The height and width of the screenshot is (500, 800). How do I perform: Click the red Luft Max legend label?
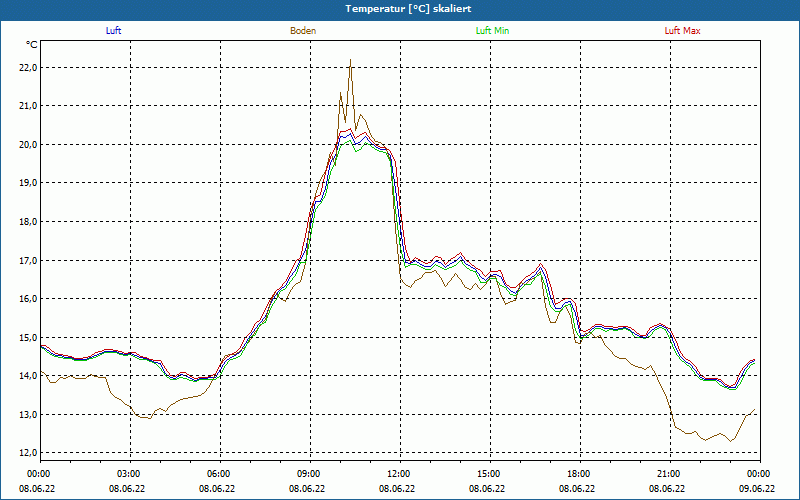[x=682, y=31]
